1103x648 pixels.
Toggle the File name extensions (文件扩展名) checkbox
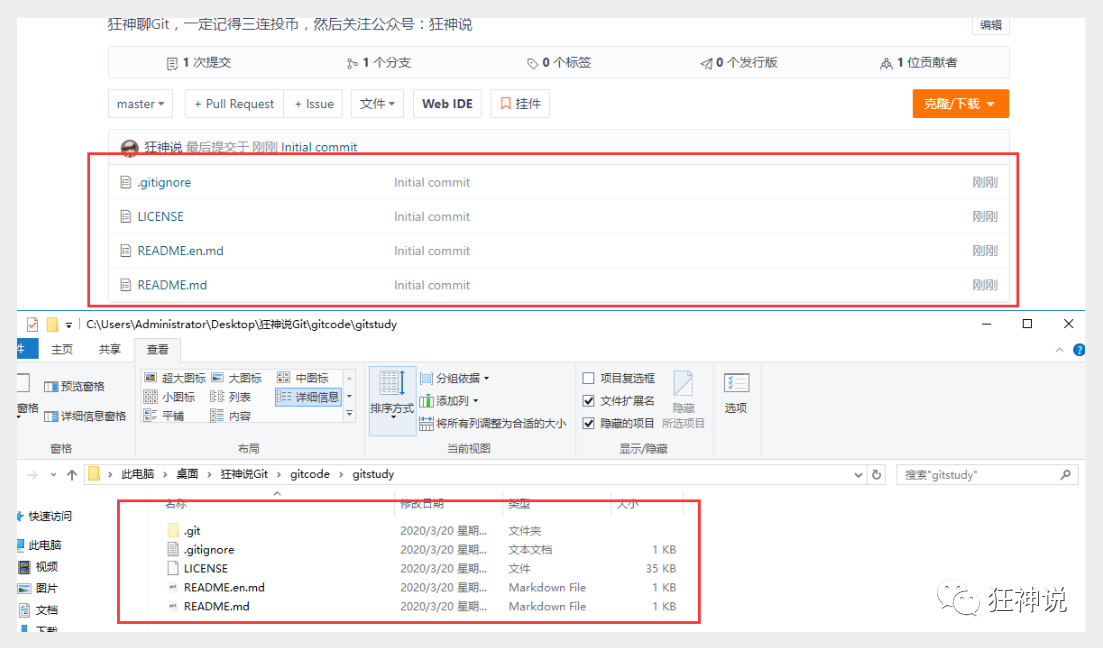click(x=589, y=401)
